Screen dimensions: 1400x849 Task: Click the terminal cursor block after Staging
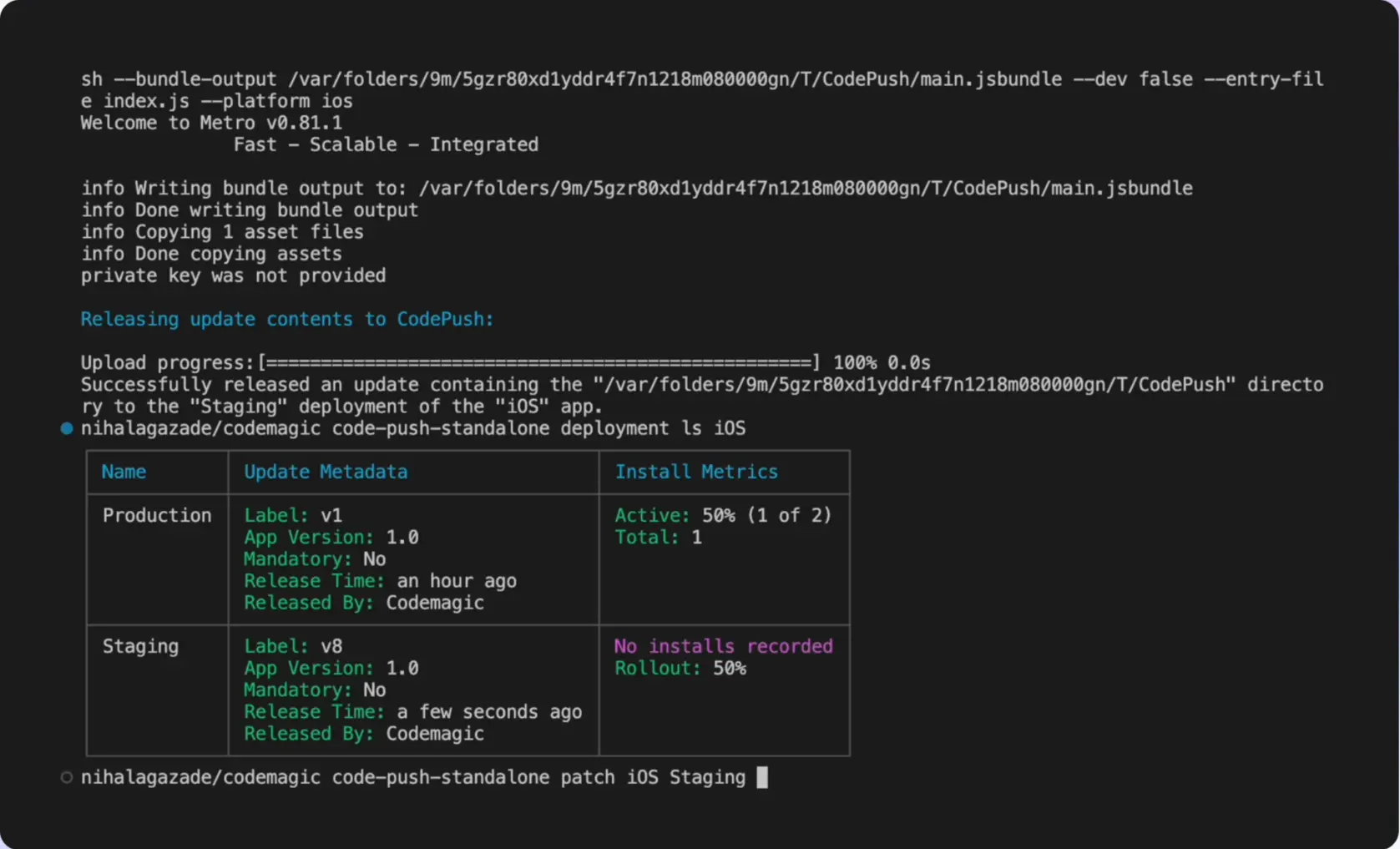click(x=761, y=777)
